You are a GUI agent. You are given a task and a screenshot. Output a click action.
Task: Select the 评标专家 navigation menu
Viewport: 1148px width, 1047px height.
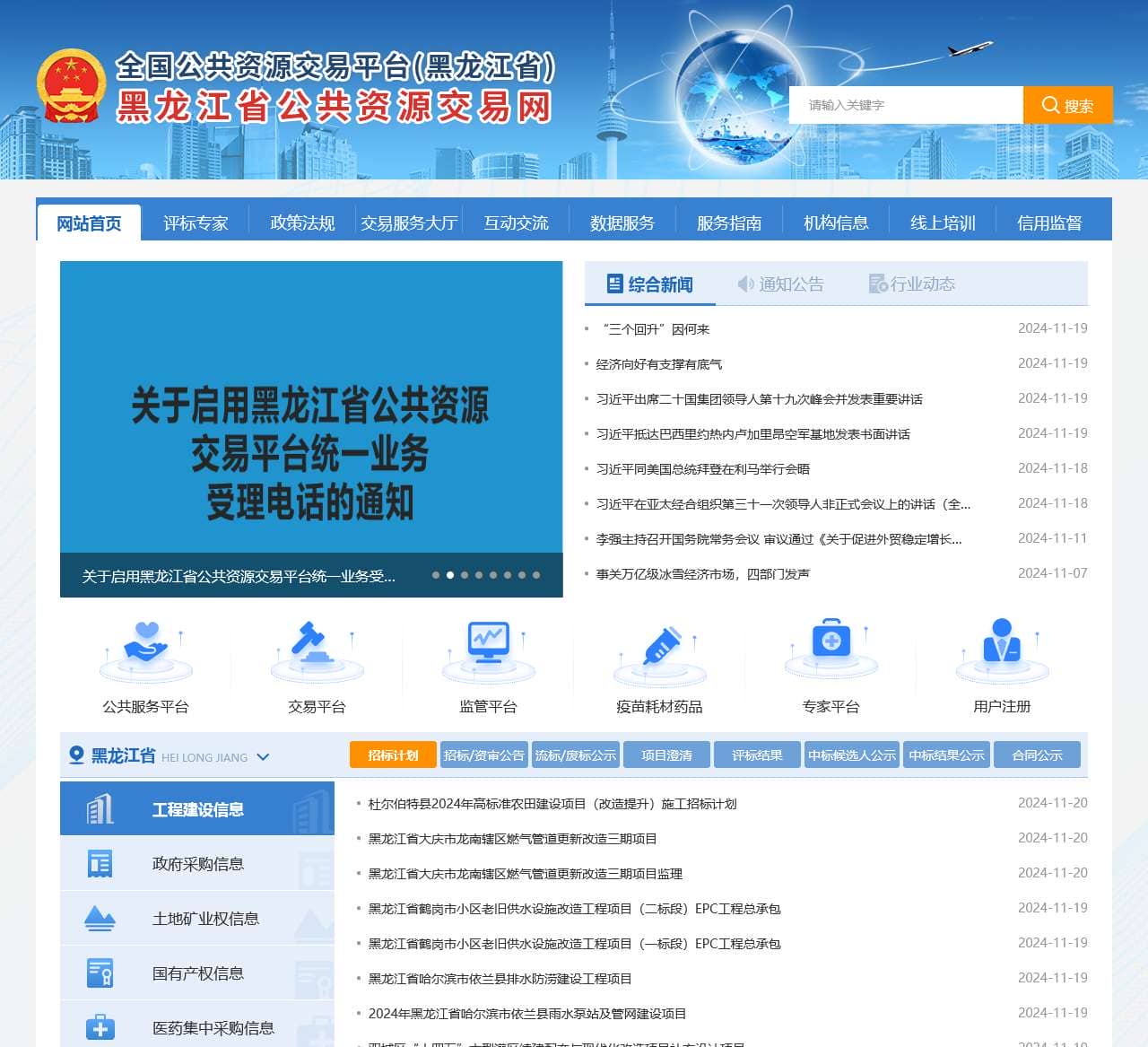coord(195,222)
